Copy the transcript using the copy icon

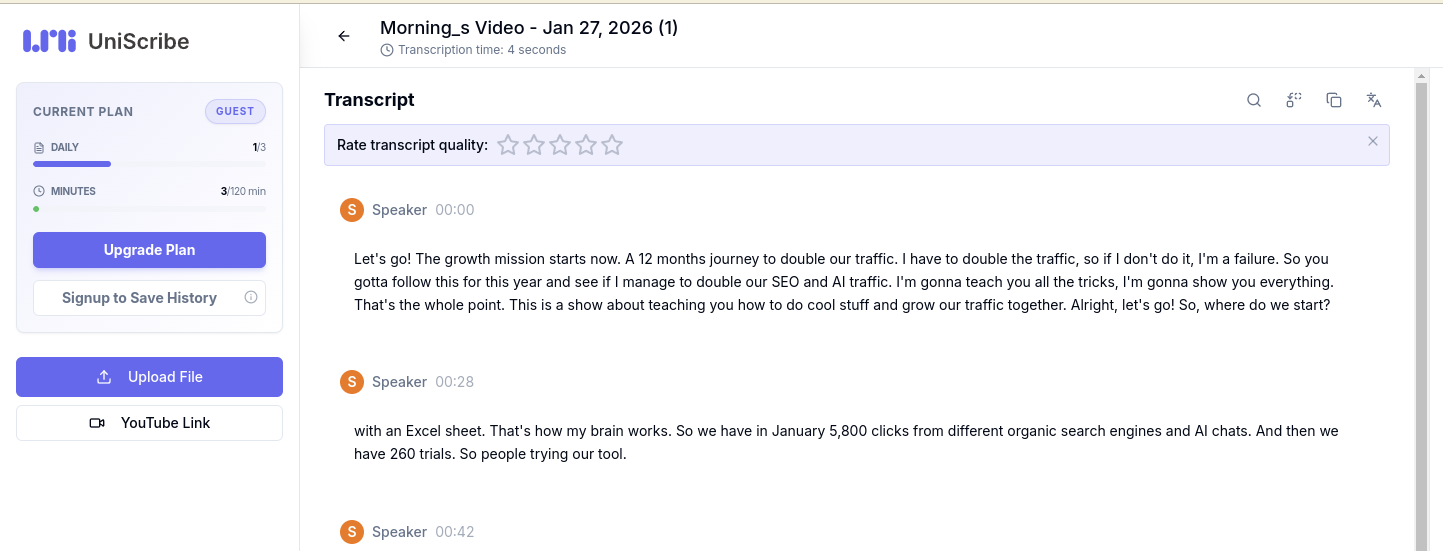[1333, 100]
